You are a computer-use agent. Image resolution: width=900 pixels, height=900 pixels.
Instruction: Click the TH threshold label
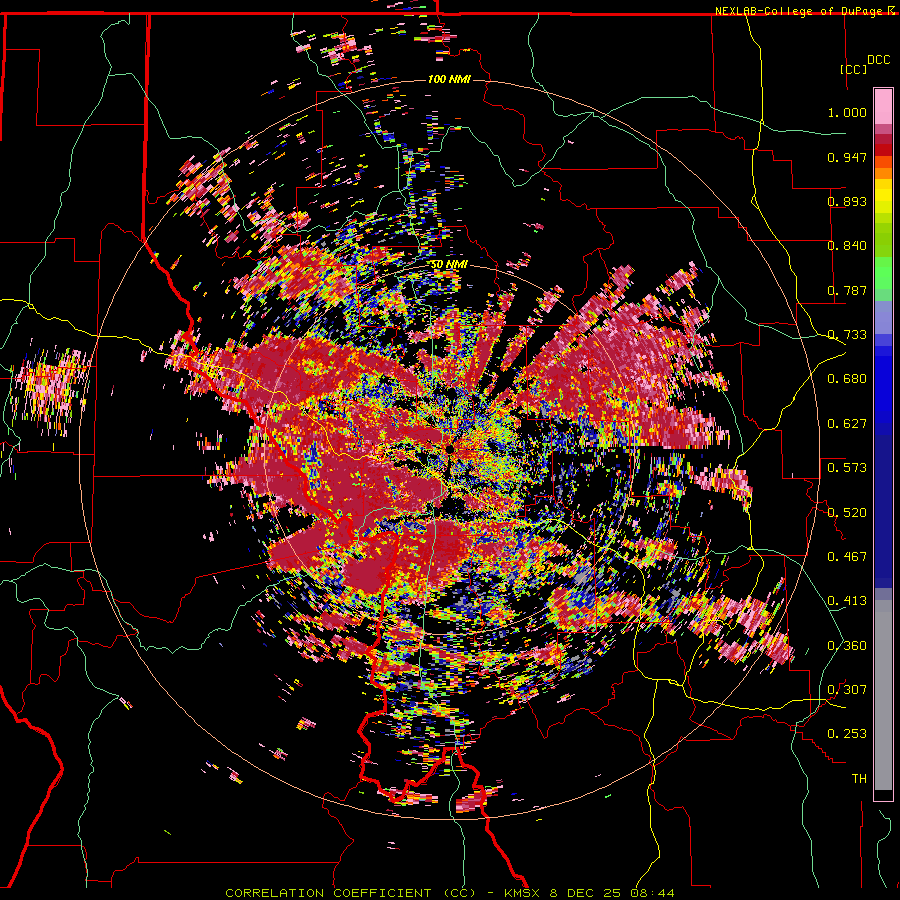[859, 778]
